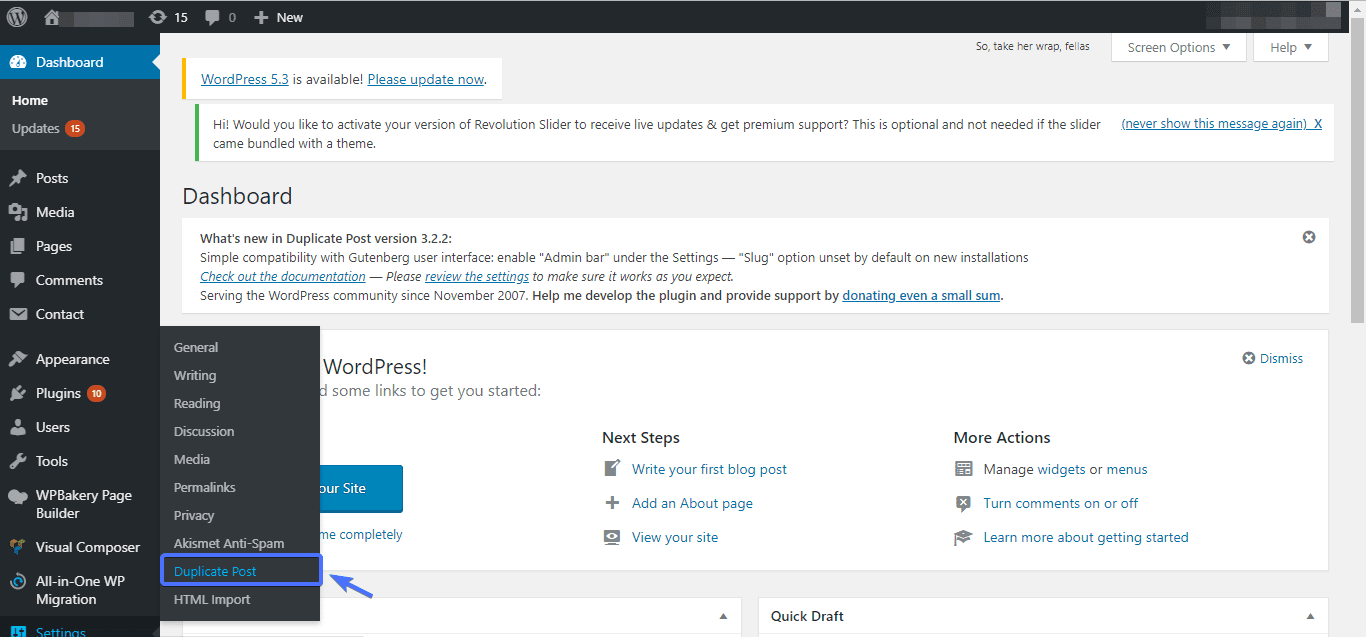Click the Plugins plug icon
Viewport: 1366px width, 637px height.
18,393
